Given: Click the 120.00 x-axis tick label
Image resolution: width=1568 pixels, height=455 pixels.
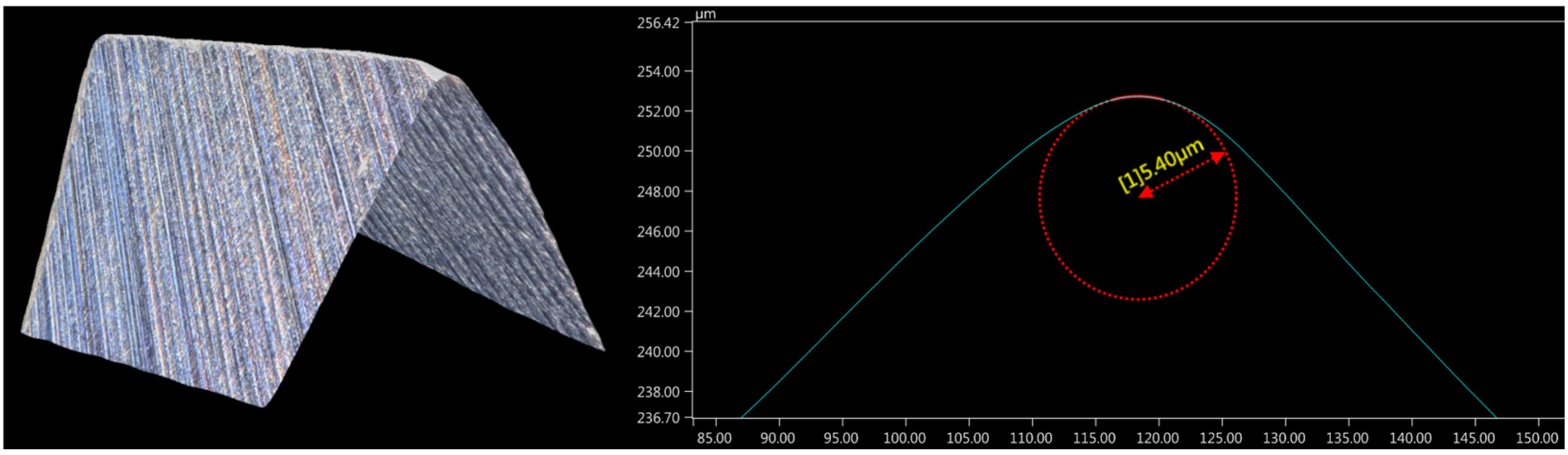Looking at the screenshot, I should click(1157, 438).
